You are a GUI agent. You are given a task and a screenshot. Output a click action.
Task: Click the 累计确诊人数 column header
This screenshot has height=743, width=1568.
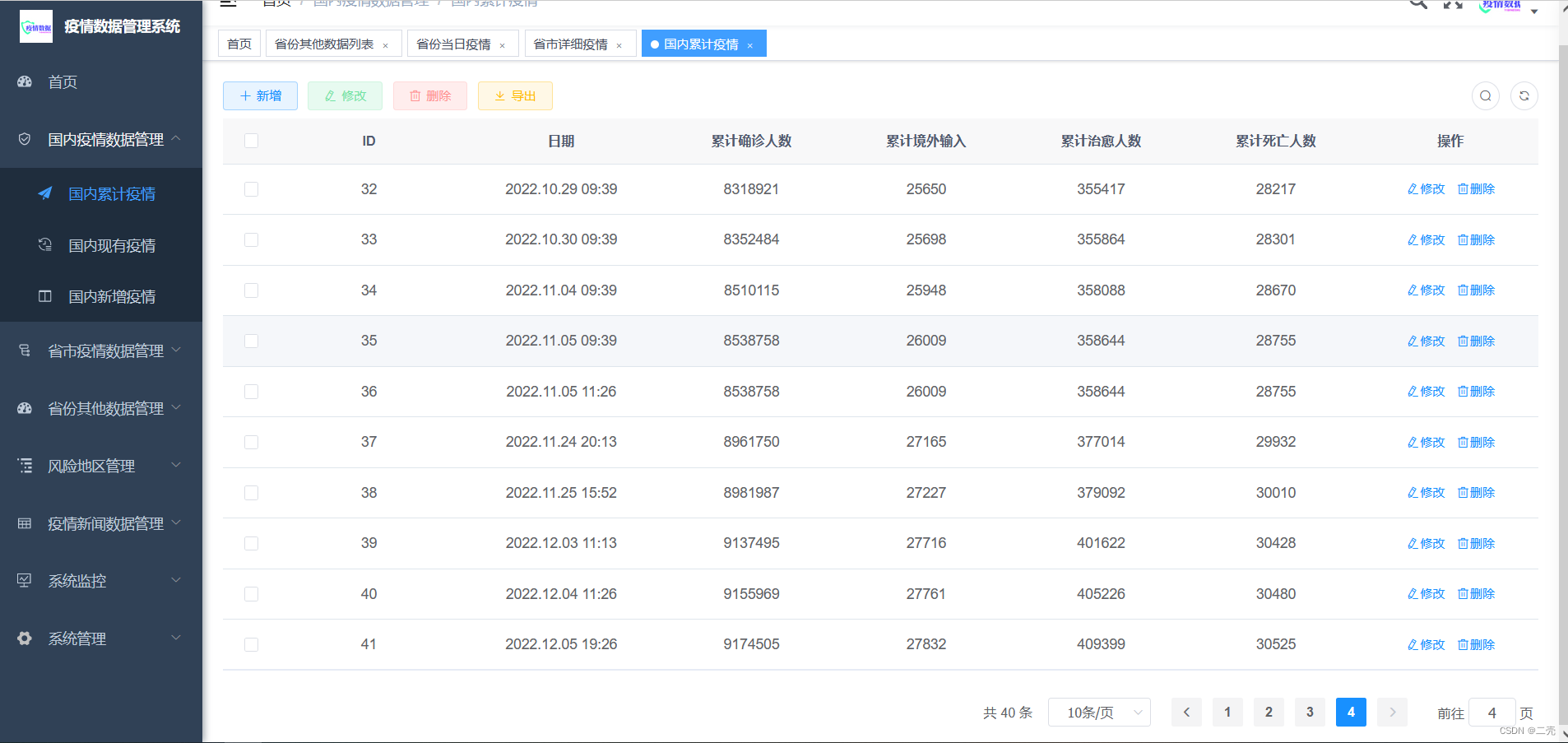click(751, 141)
